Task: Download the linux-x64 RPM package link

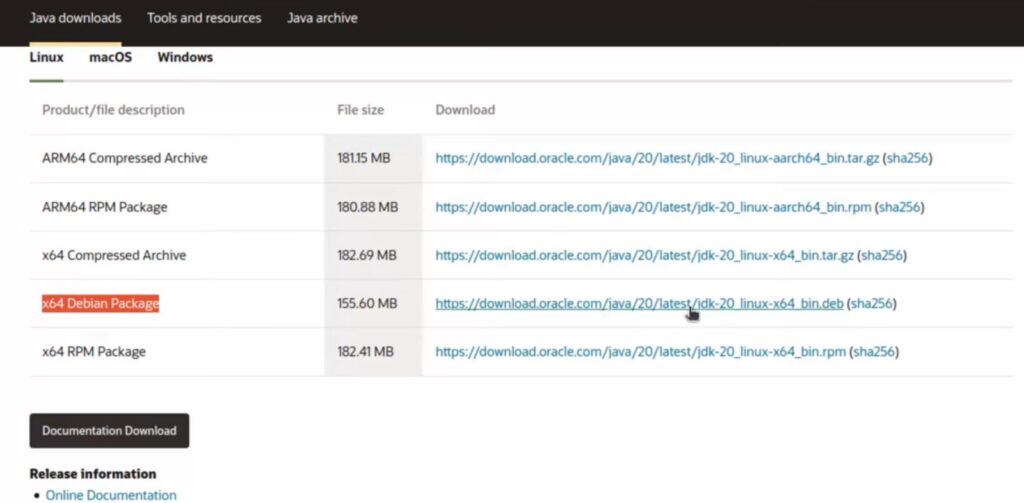Action: click(640, 352)
